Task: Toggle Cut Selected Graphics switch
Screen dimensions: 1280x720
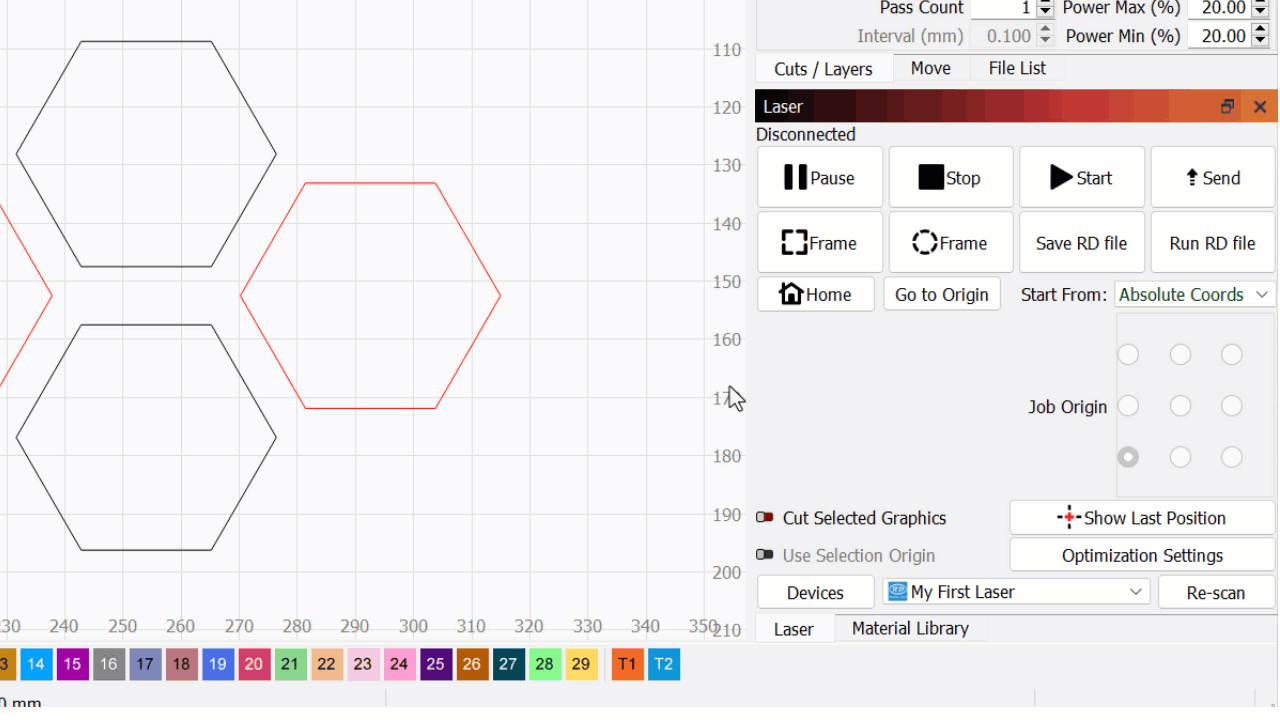Action: (765, 518)
